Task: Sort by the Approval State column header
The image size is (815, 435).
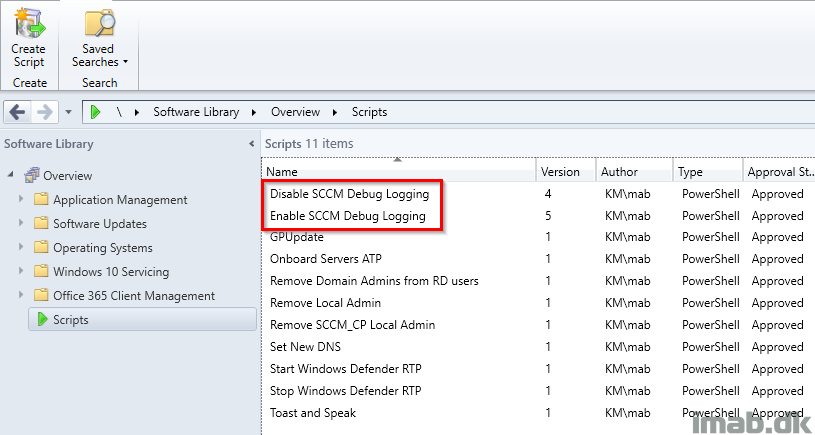Action: tap(779, 172)
